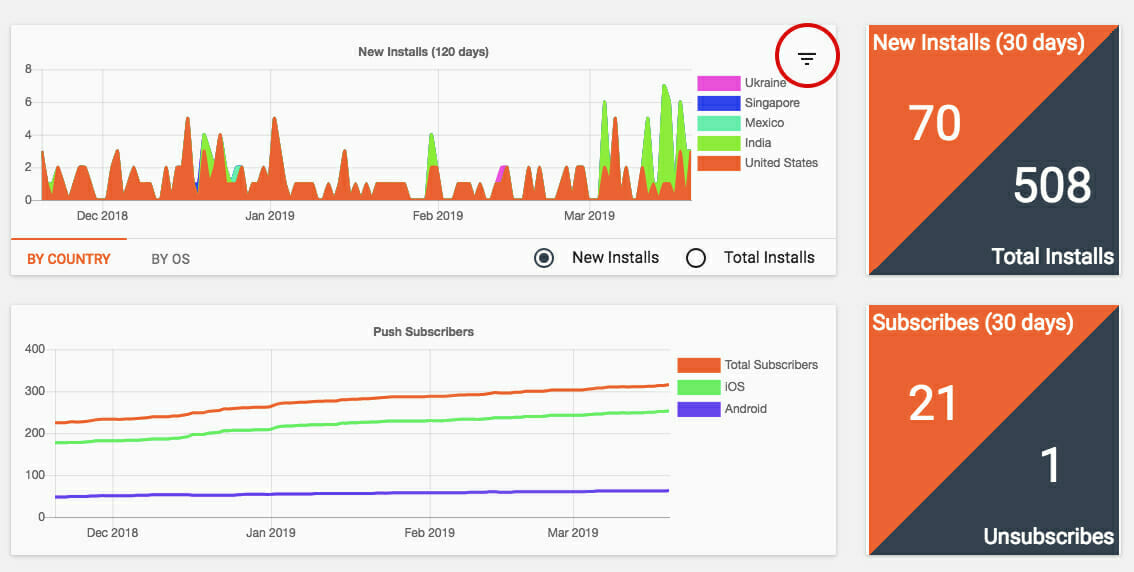Click the 'New Installs (120 days)' chart title
Image resolution: width=1134 pixels, height=572 pixels.
423,52
